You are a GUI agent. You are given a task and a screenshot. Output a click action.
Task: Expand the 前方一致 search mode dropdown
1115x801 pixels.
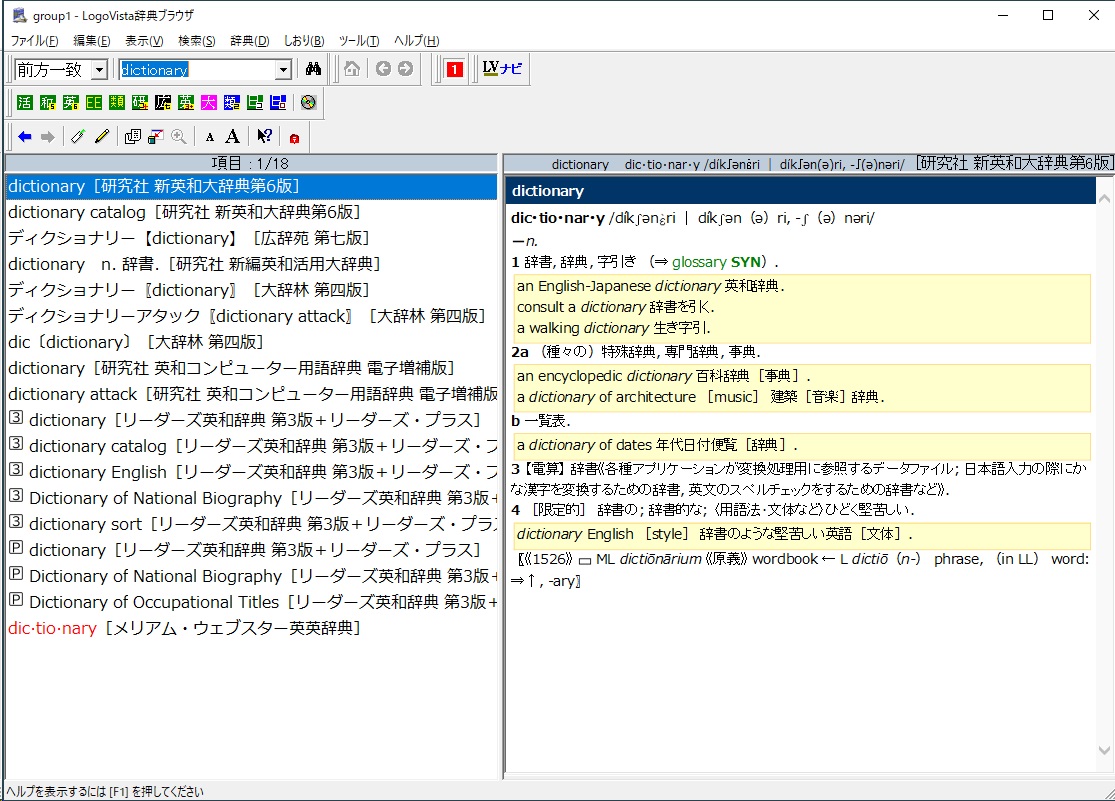tap(100, 70)
